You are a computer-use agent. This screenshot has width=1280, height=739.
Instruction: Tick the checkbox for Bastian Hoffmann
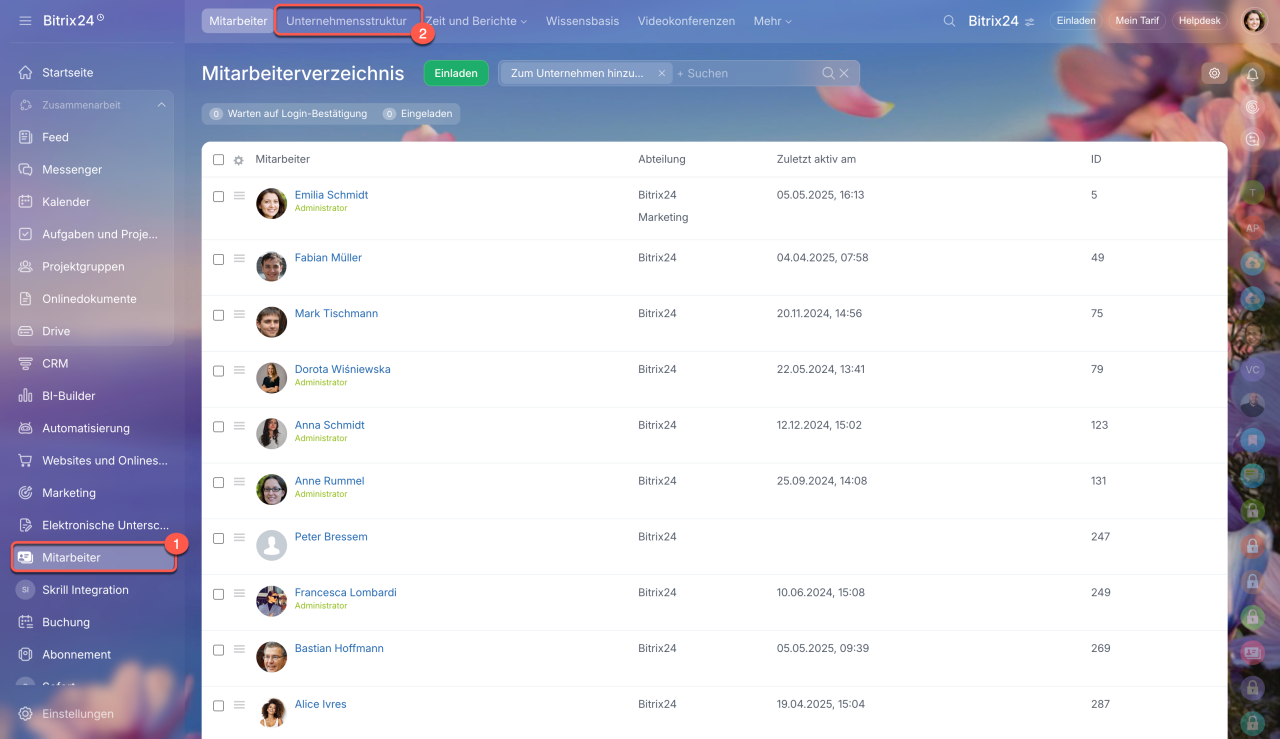coord(218,651)
